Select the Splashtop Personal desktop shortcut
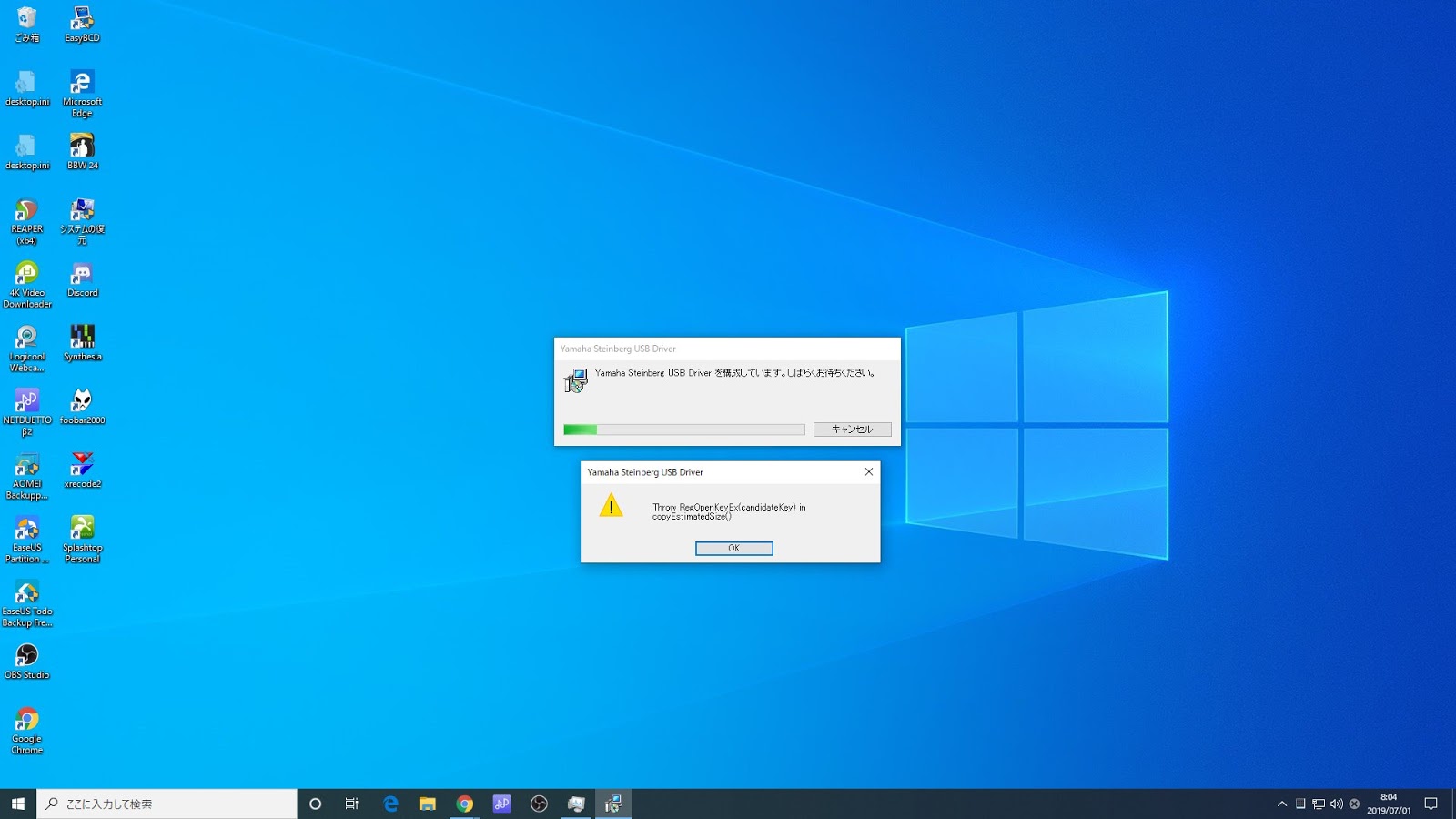This screenshot has height=819, width=1456. coord(82,540)
